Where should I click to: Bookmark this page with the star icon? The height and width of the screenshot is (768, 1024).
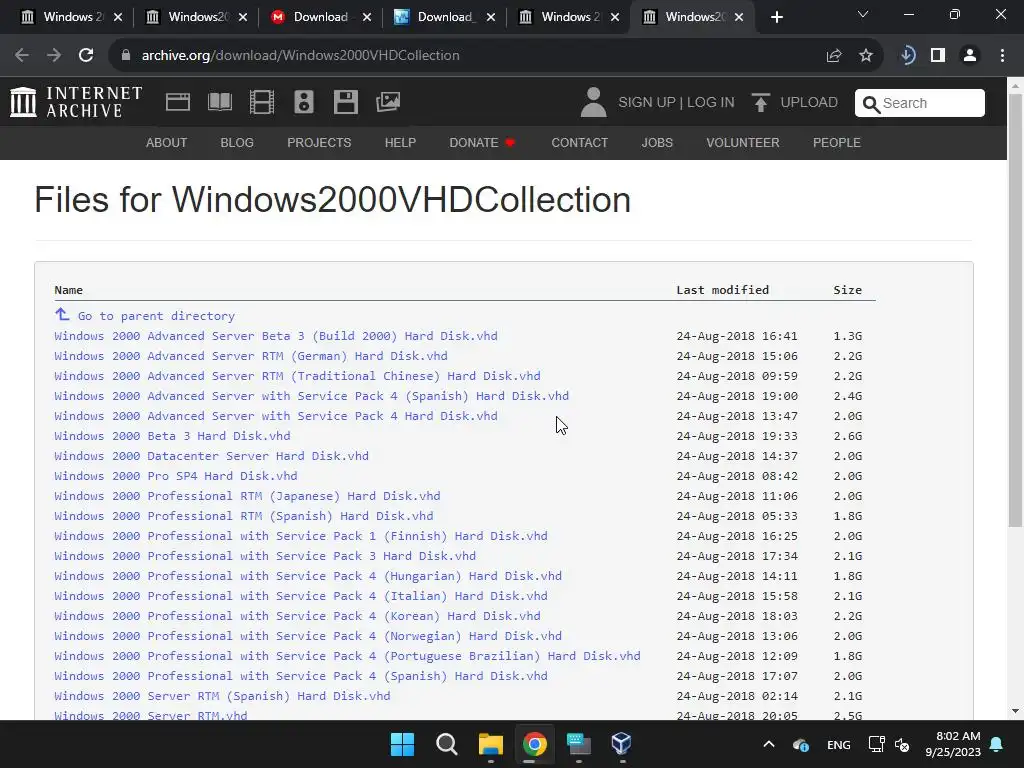[x=866, y=56]
